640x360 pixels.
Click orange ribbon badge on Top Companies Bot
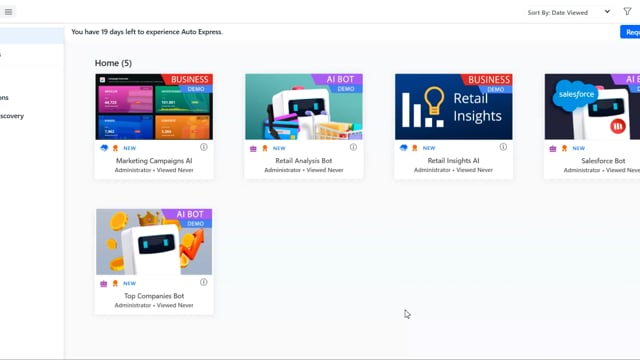[116, 283]
